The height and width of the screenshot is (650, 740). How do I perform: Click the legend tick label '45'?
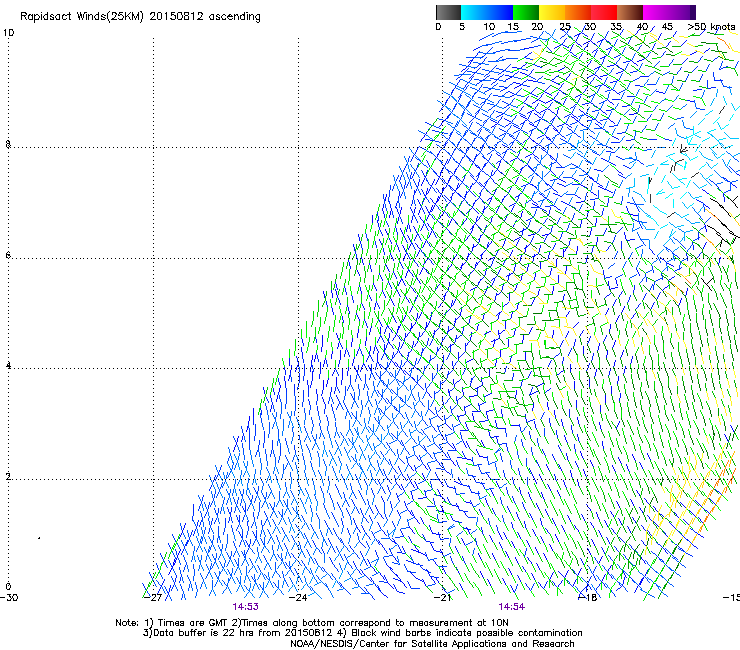point(667,27)
